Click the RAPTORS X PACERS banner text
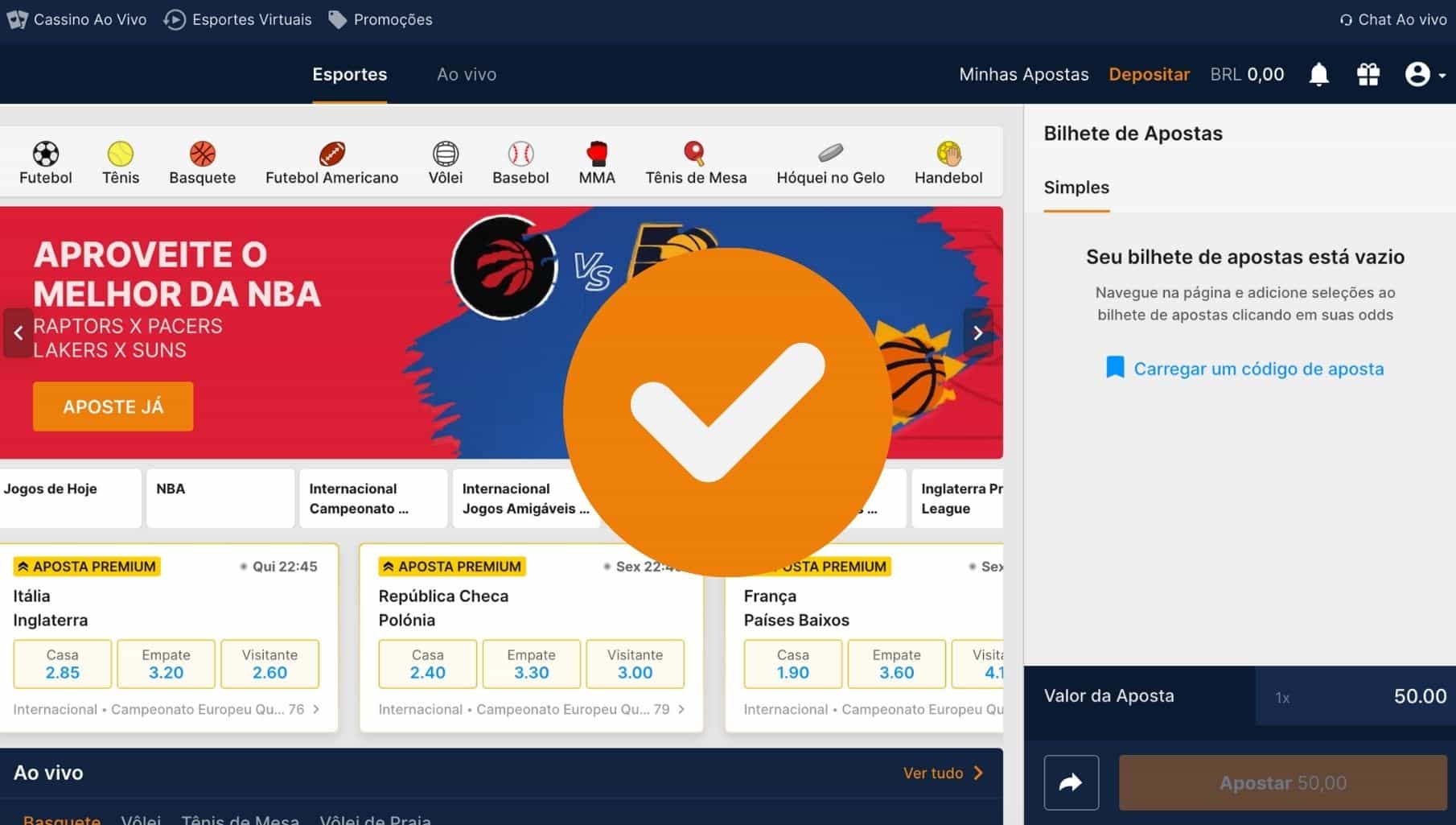This screenshot has height=825, width=1456. 127,326
